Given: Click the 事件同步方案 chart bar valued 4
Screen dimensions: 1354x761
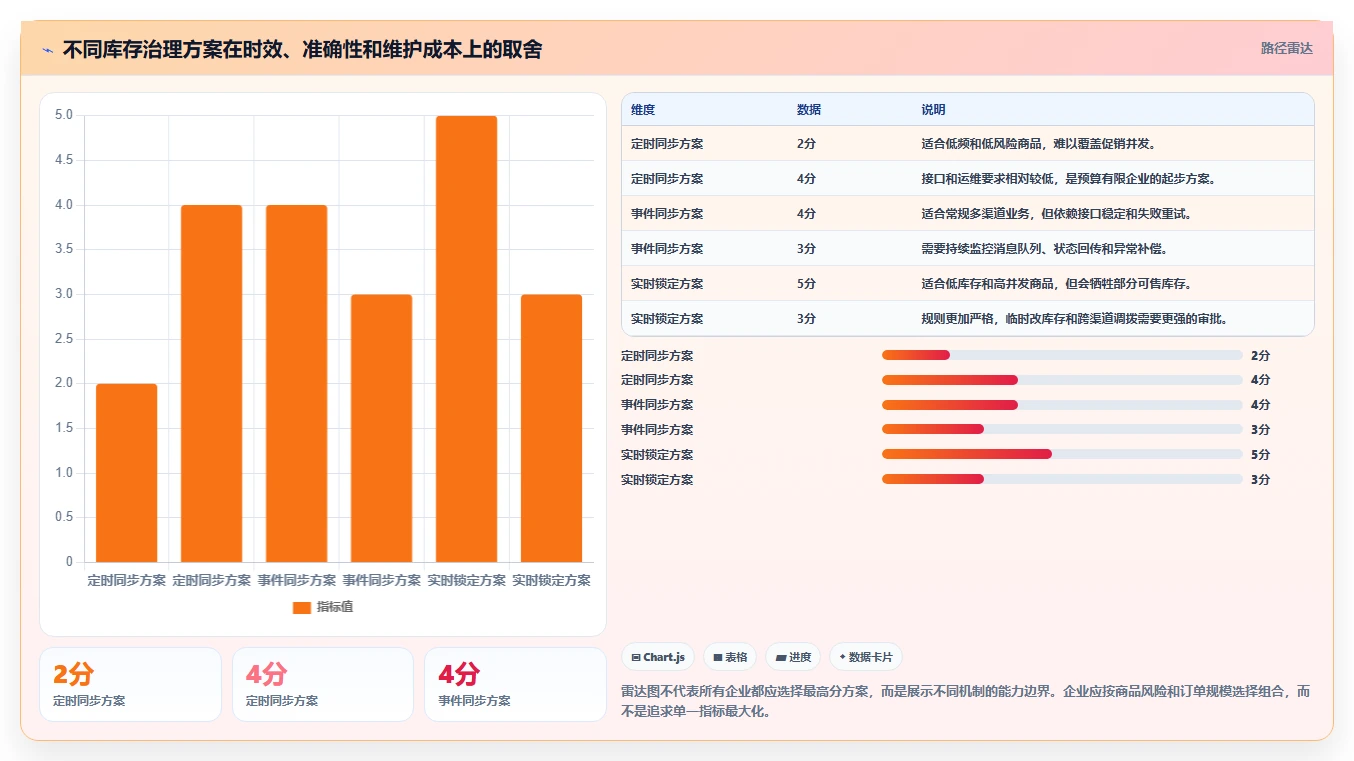Looking at the screenshot, I should pos(297,384).
